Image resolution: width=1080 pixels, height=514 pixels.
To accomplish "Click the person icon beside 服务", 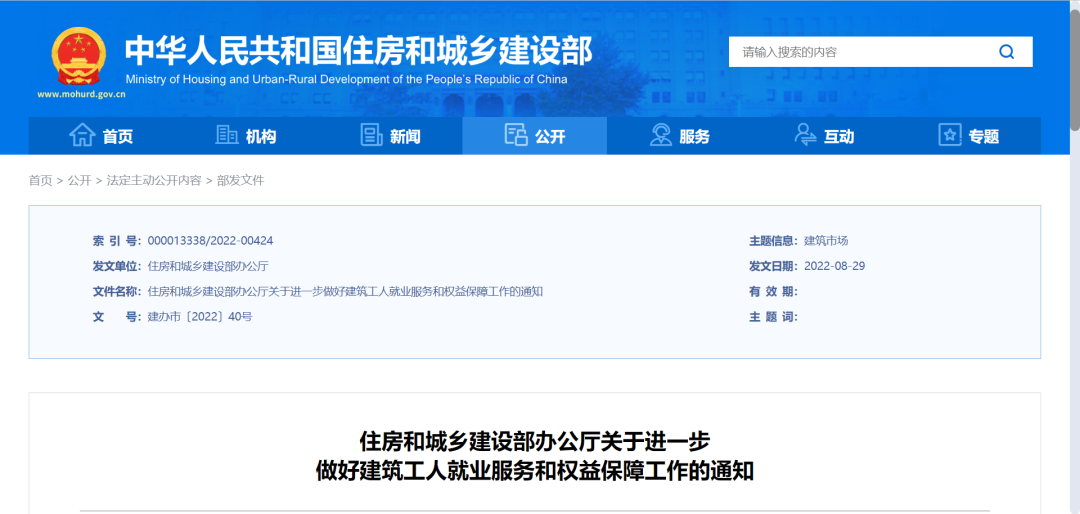I will point(661,135).
